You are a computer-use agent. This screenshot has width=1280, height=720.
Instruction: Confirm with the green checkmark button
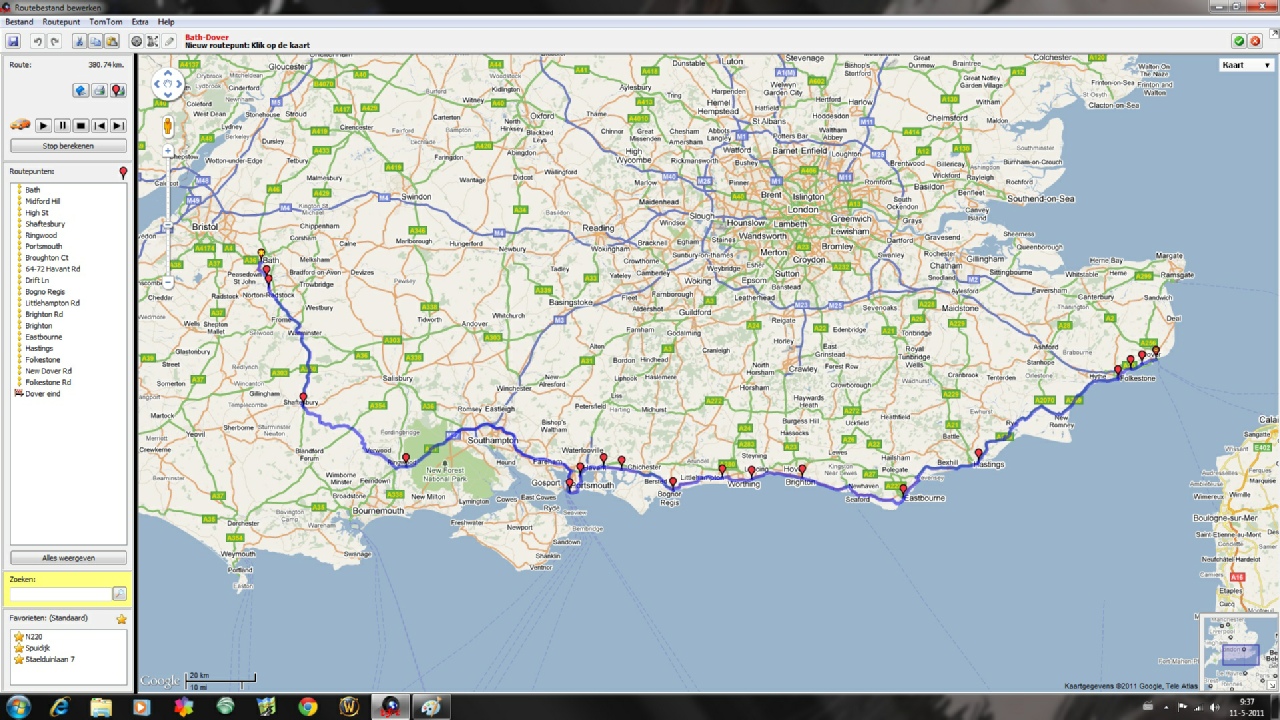click(1239, 41)
